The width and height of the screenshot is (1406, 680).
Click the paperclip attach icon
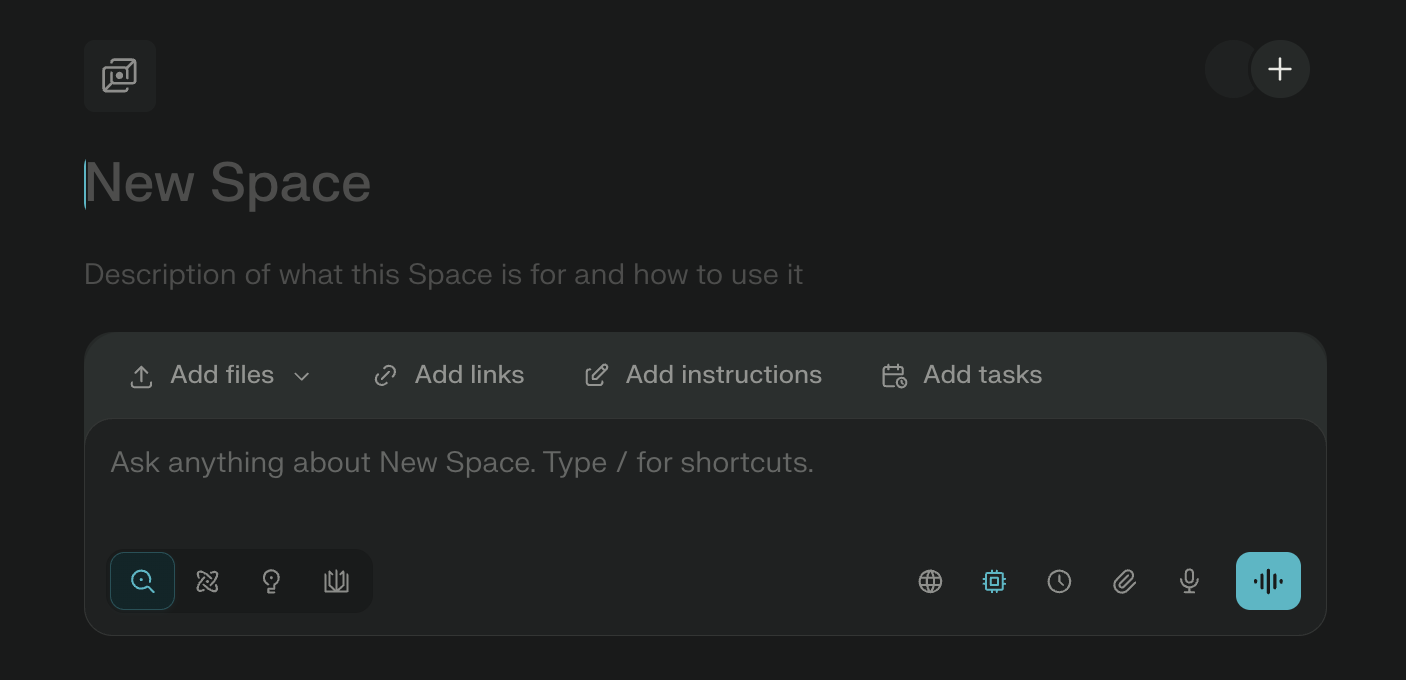click(x=1124, y=581)
